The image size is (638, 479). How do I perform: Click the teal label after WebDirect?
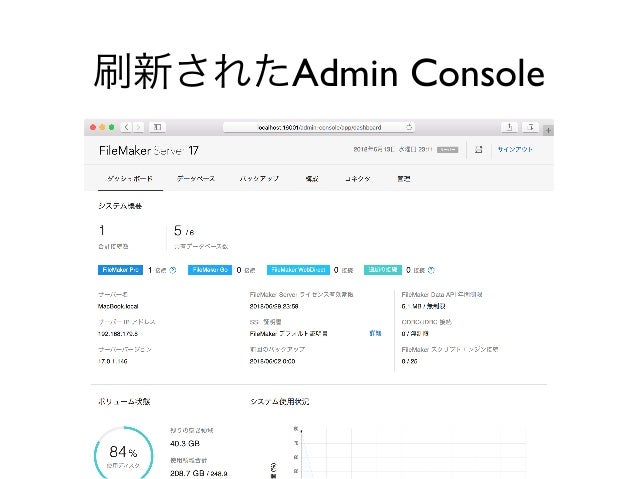point(383,270)
